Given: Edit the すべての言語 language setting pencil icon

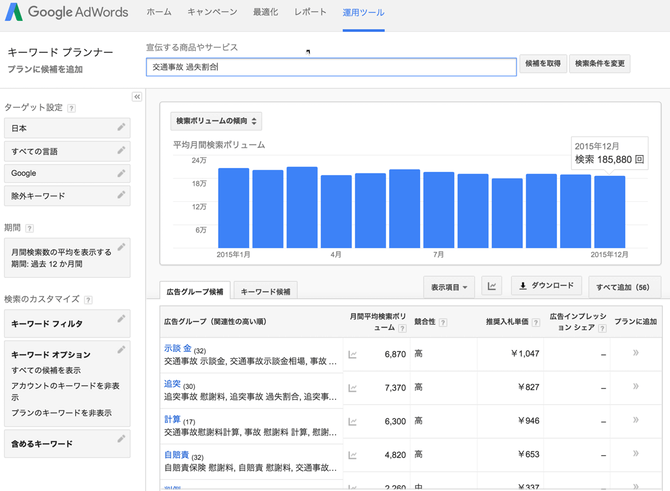Looking at the screenshot, I should [x=121, y=150].
